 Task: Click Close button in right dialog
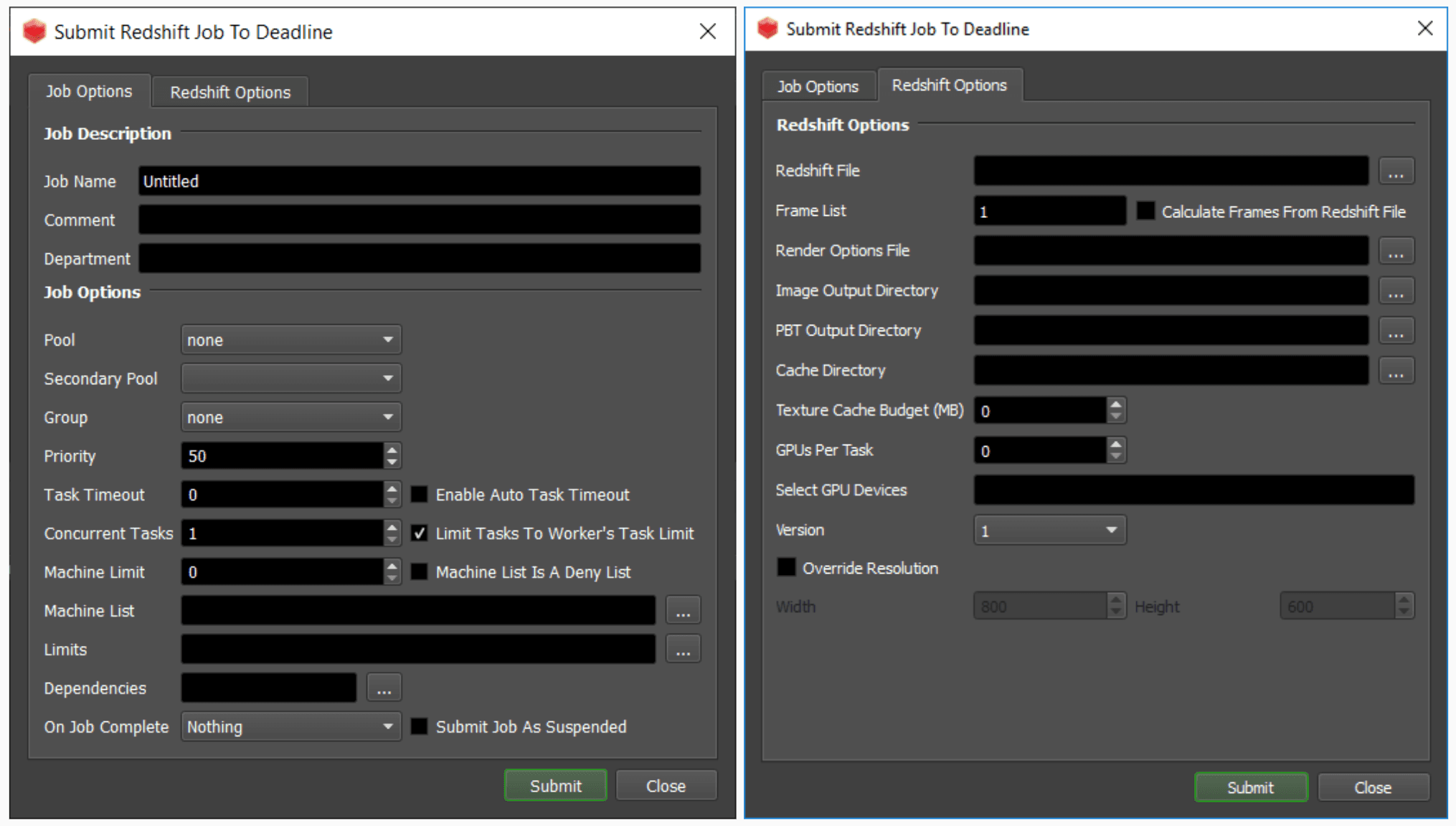click(1372, 787)
